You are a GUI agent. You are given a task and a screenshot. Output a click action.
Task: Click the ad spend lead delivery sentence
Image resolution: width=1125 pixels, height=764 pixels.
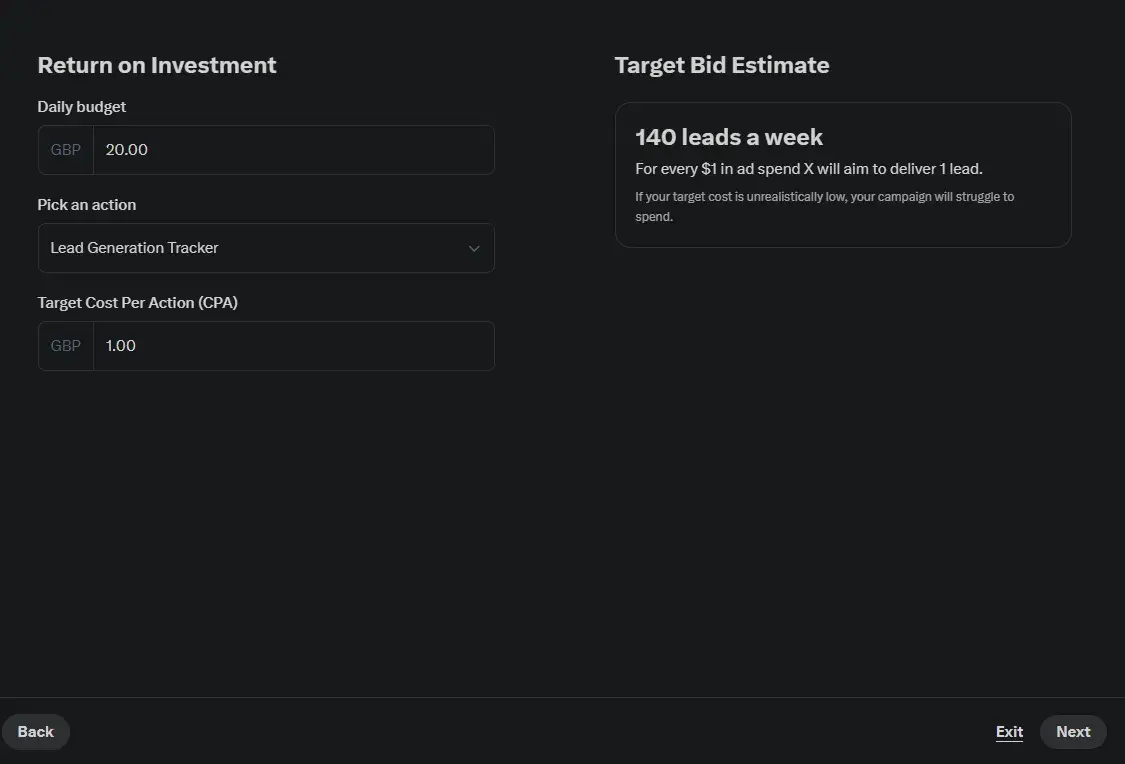[x=808, y=169]
